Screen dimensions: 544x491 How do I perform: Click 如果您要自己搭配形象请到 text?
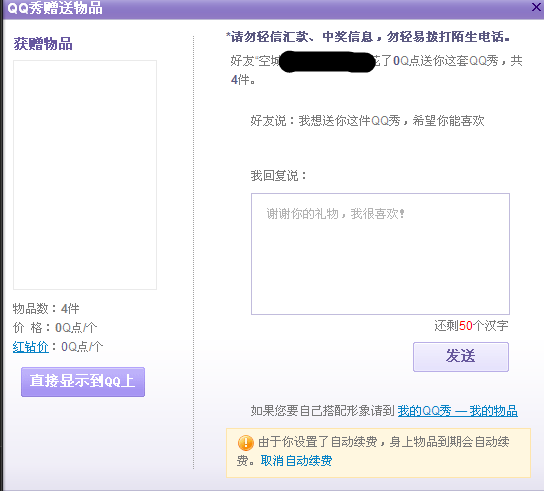point(323,411)
